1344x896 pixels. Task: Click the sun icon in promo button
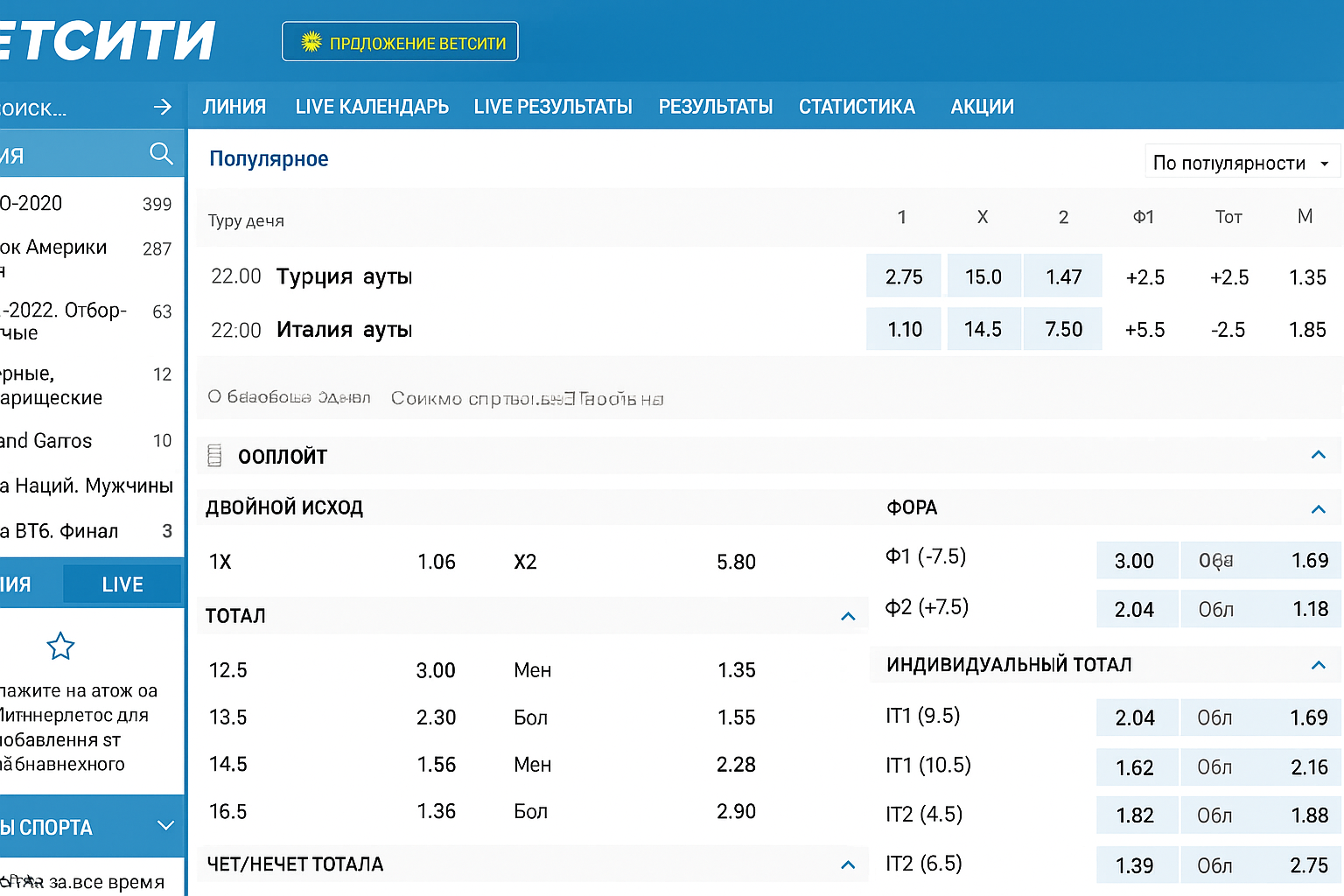click(311, 42)
